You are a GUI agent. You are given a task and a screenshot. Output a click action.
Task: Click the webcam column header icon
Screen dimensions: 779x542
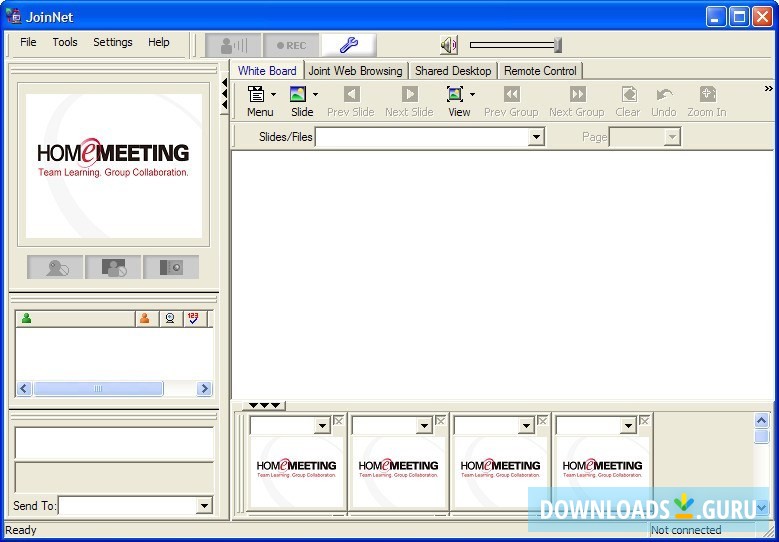tap(171, 318)
